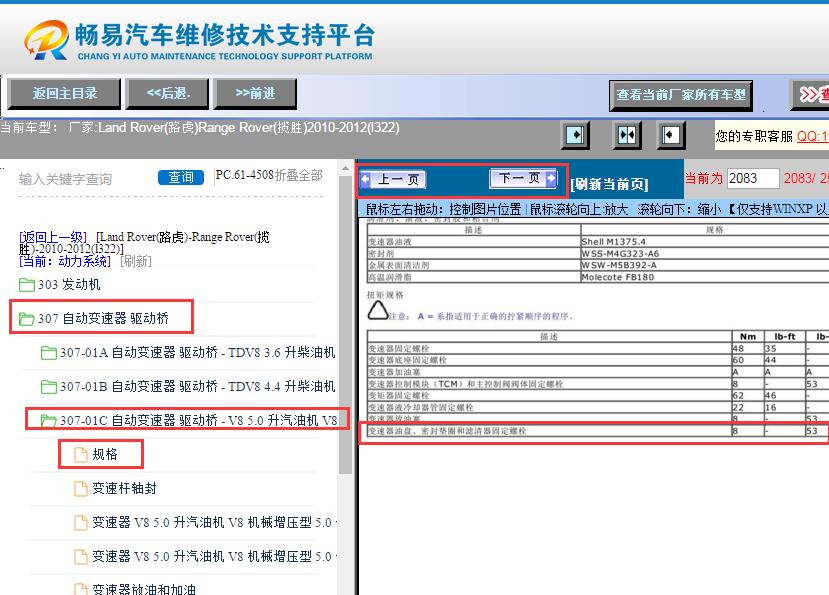Click the 变速器液冷却器管固定螺栓 row
This screenshot has width=829, height=595.
pos(598,407)
